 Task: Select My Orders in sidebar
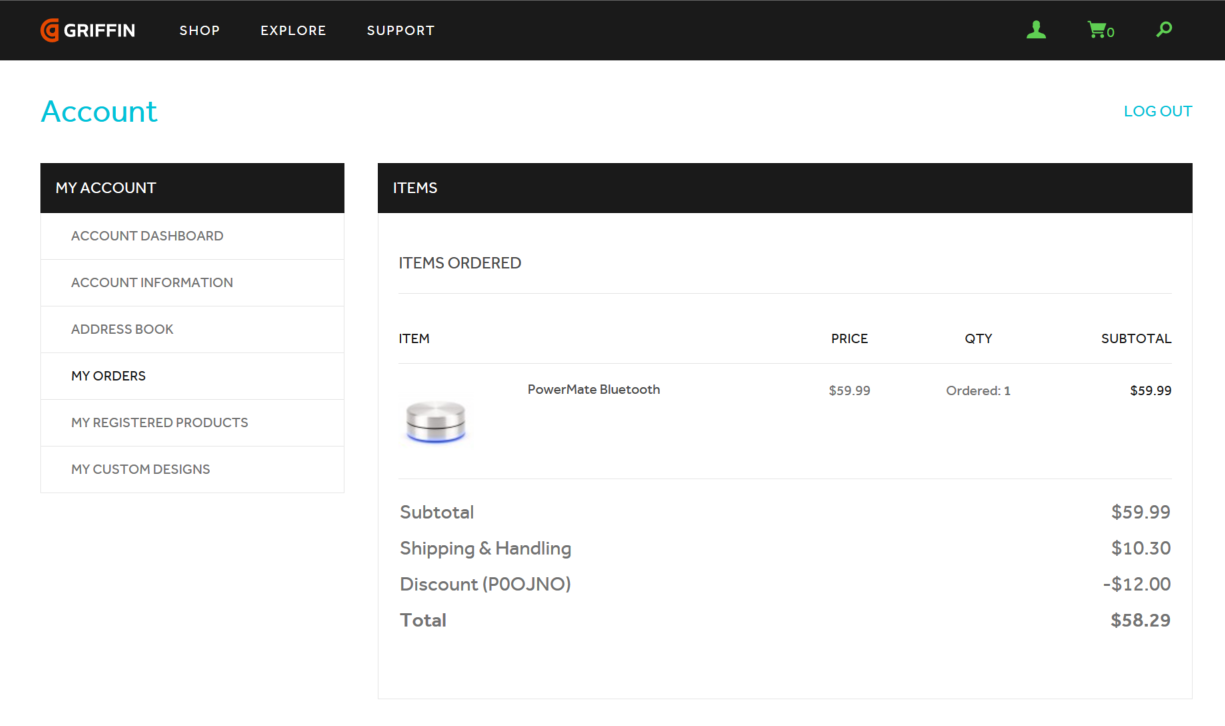(x=192, y=376)
